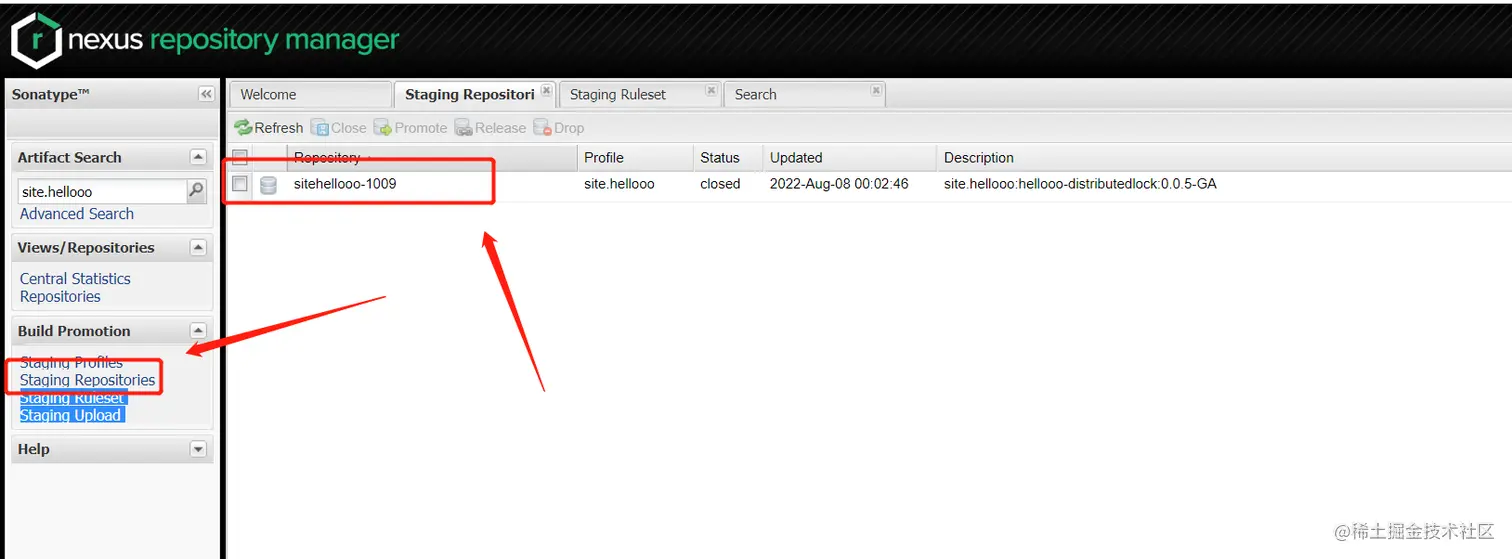Focus the artifact search input field

(x=103, y=191)
